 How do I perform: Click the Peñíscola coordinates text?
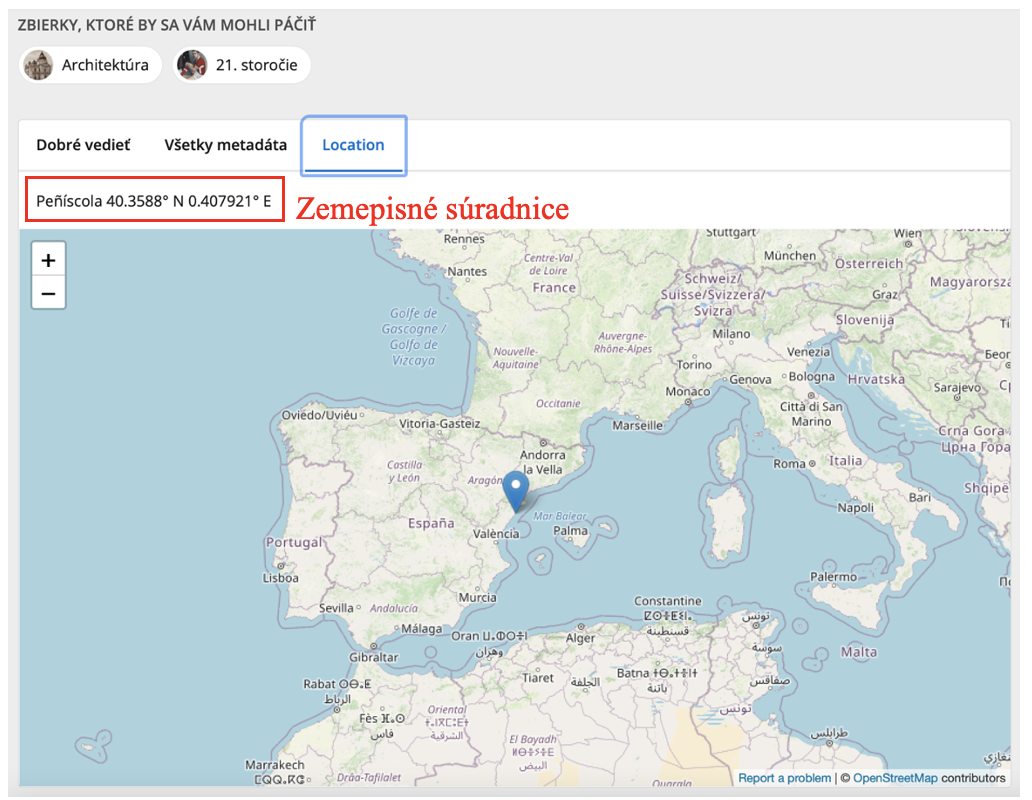pyautogui.click(x=153, y=201)
